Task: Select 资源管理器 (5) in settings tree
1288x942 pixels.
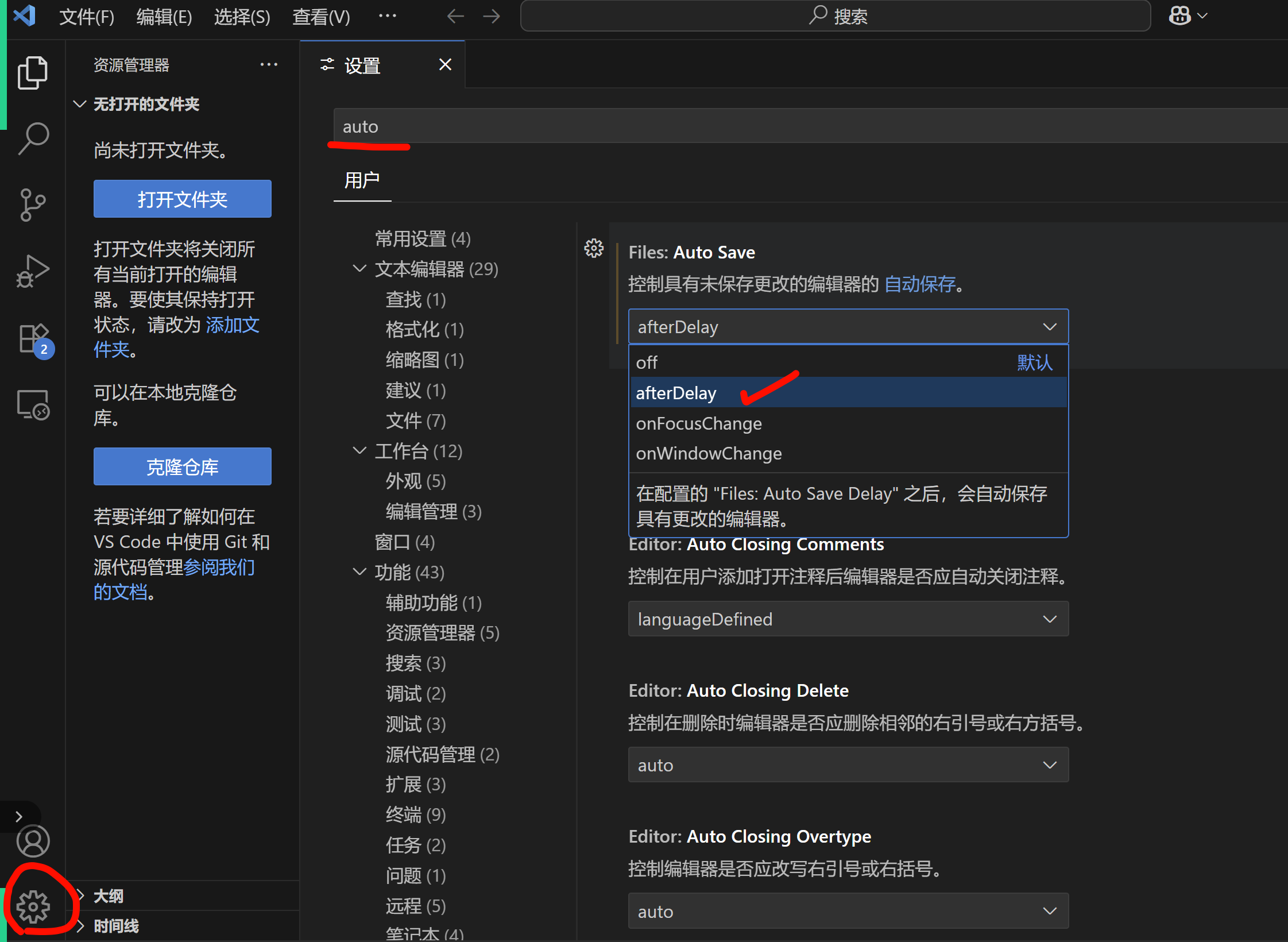Action: click(x=442, y=633)
